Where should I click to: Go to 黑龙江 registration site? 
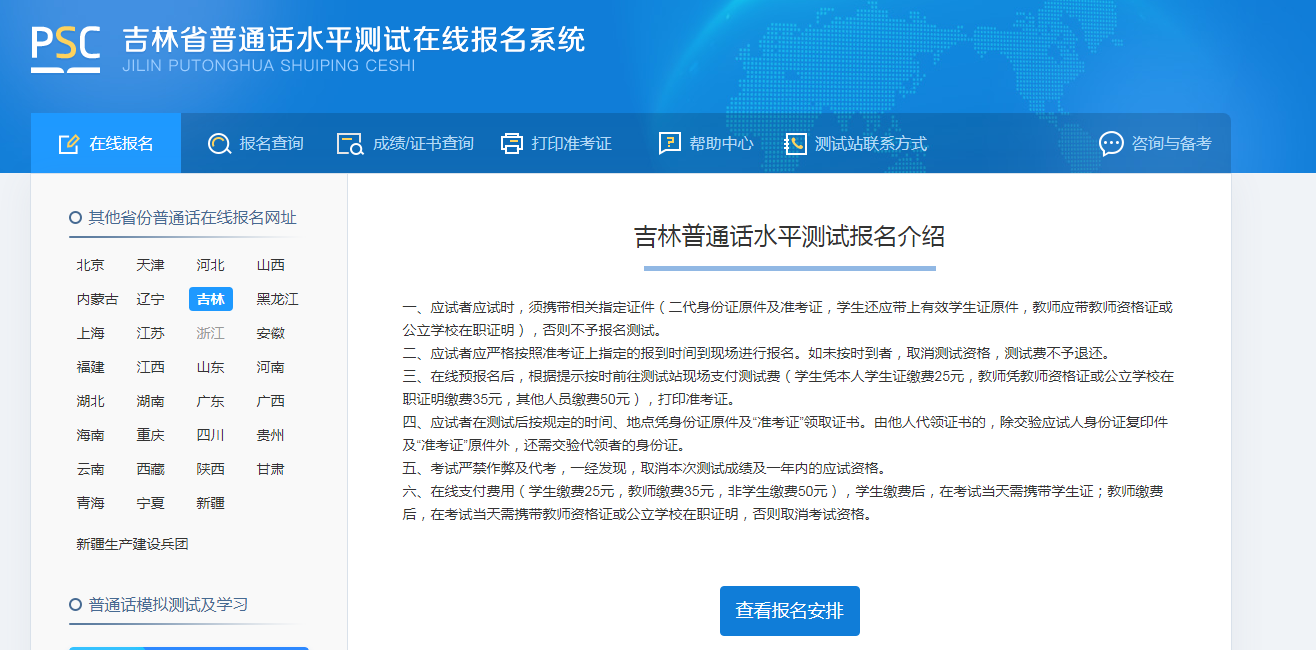pos(277,299)
